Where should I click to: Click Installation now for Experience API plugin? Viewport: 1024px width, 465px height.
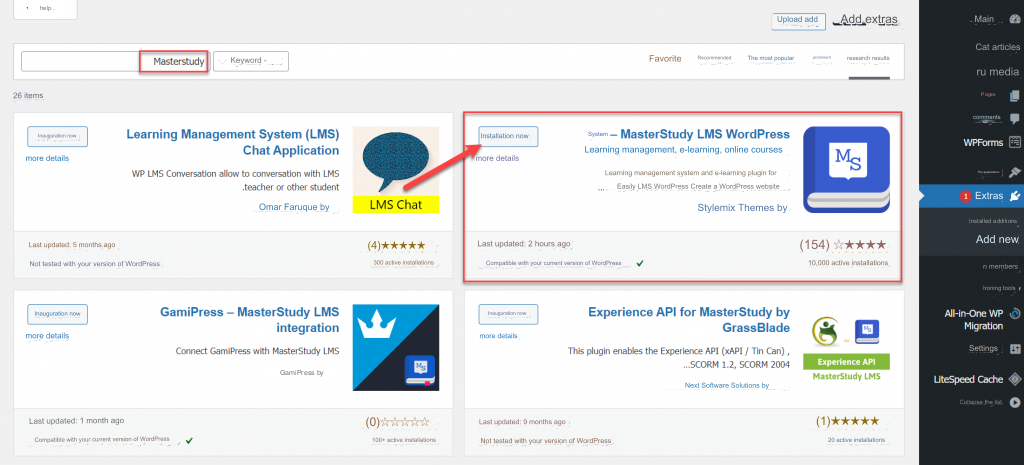[508, 314]
